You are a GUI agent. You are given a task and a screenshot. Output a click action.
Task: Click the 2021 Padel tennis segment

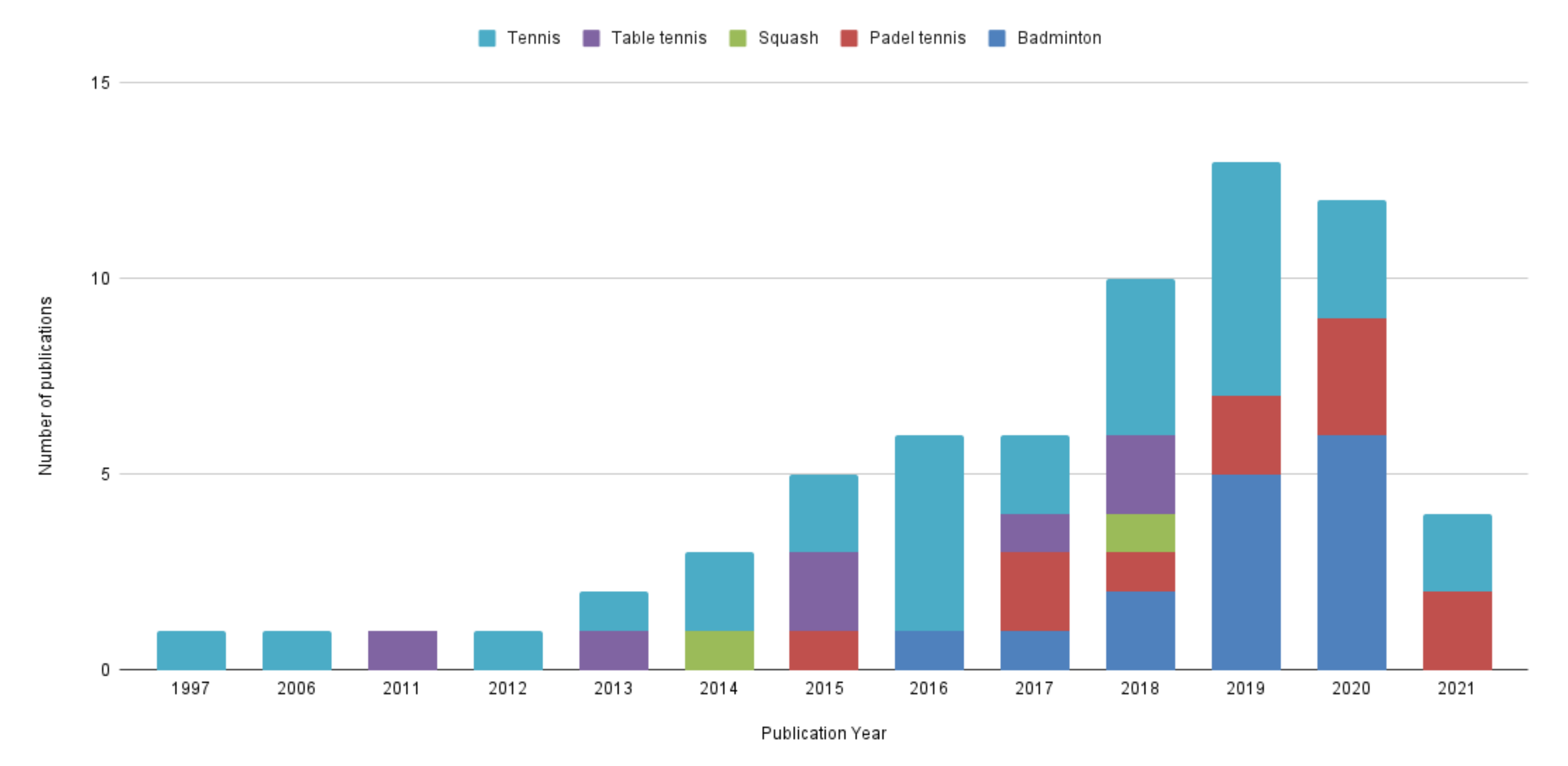pos(1457,630)
